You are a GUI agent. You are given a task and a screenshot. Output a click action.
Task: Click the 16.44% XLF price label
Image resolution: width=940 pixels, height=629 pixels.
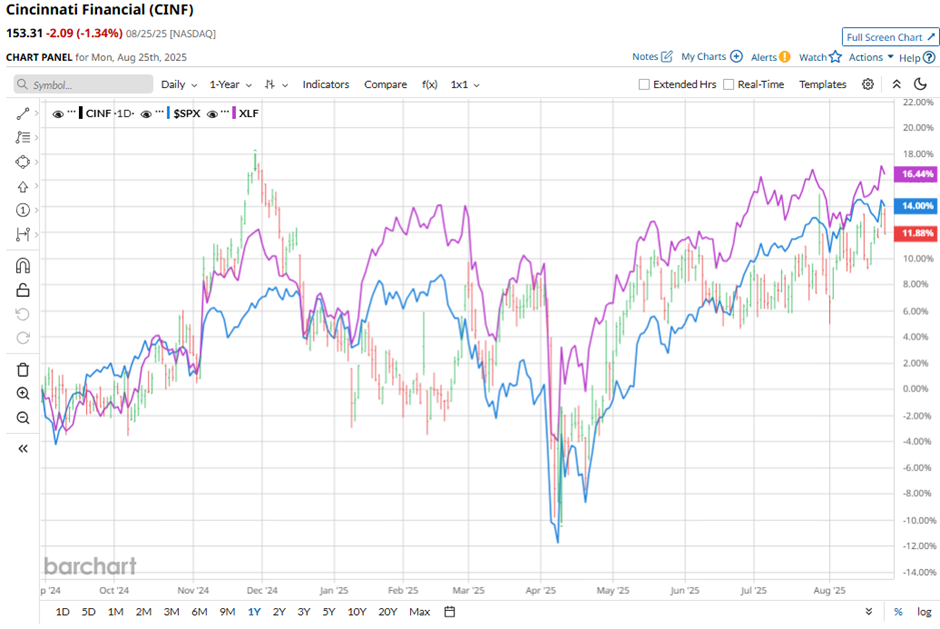point(916,174)
